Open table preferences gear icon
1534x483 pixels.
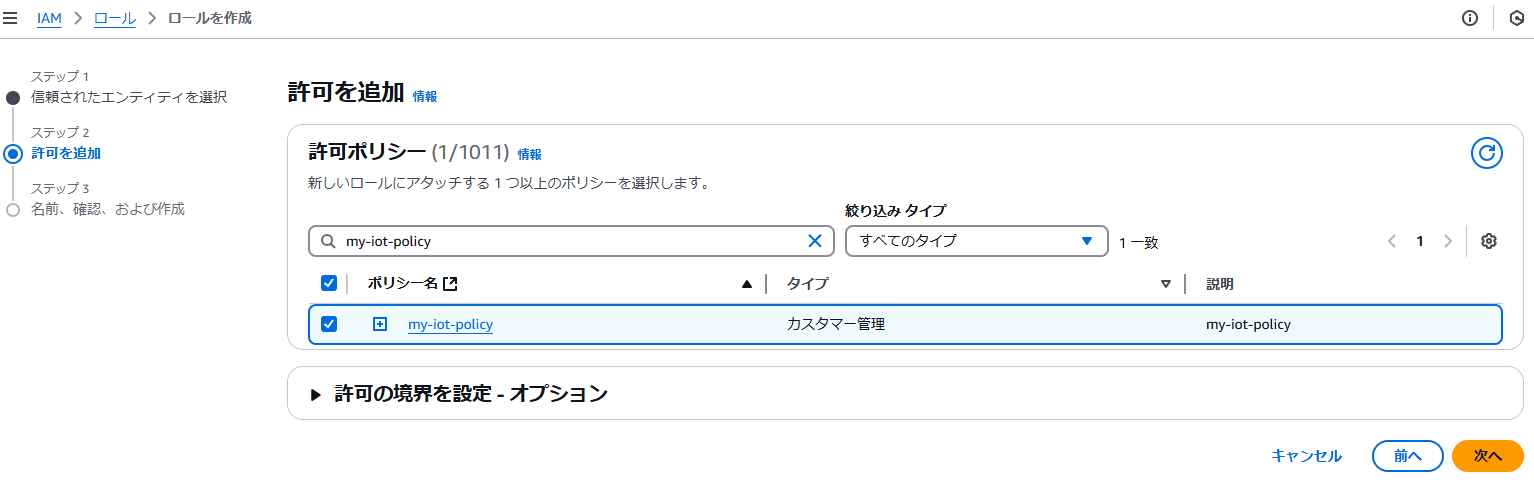coord(1488,241)
